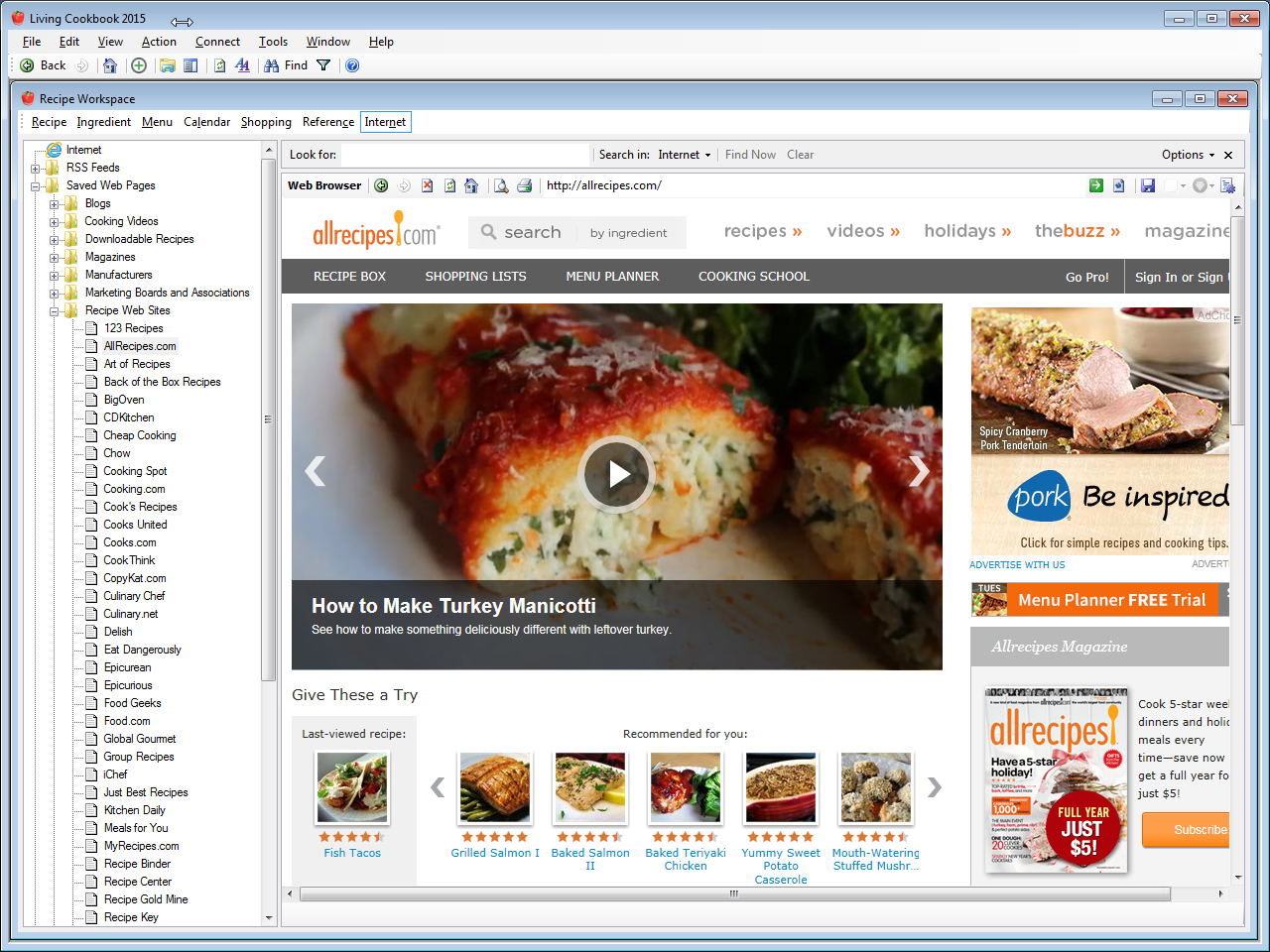Expand the Manufacturers folder
The height and width of the screenshot is (952, 1270).
coord(55,276)
